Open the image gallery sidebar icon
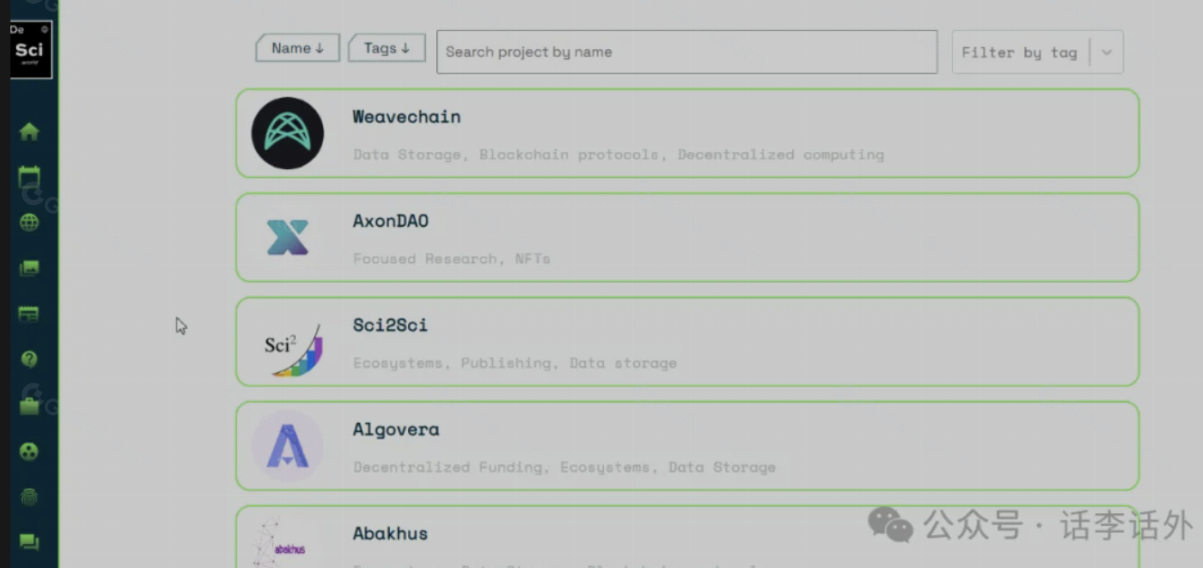1203x568 pixels. [x=29, y=268]
